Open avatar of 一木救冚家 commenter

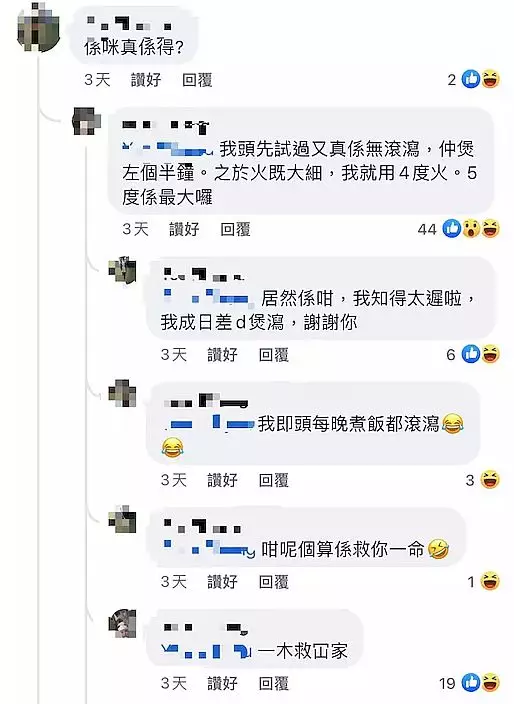(122, 623)
